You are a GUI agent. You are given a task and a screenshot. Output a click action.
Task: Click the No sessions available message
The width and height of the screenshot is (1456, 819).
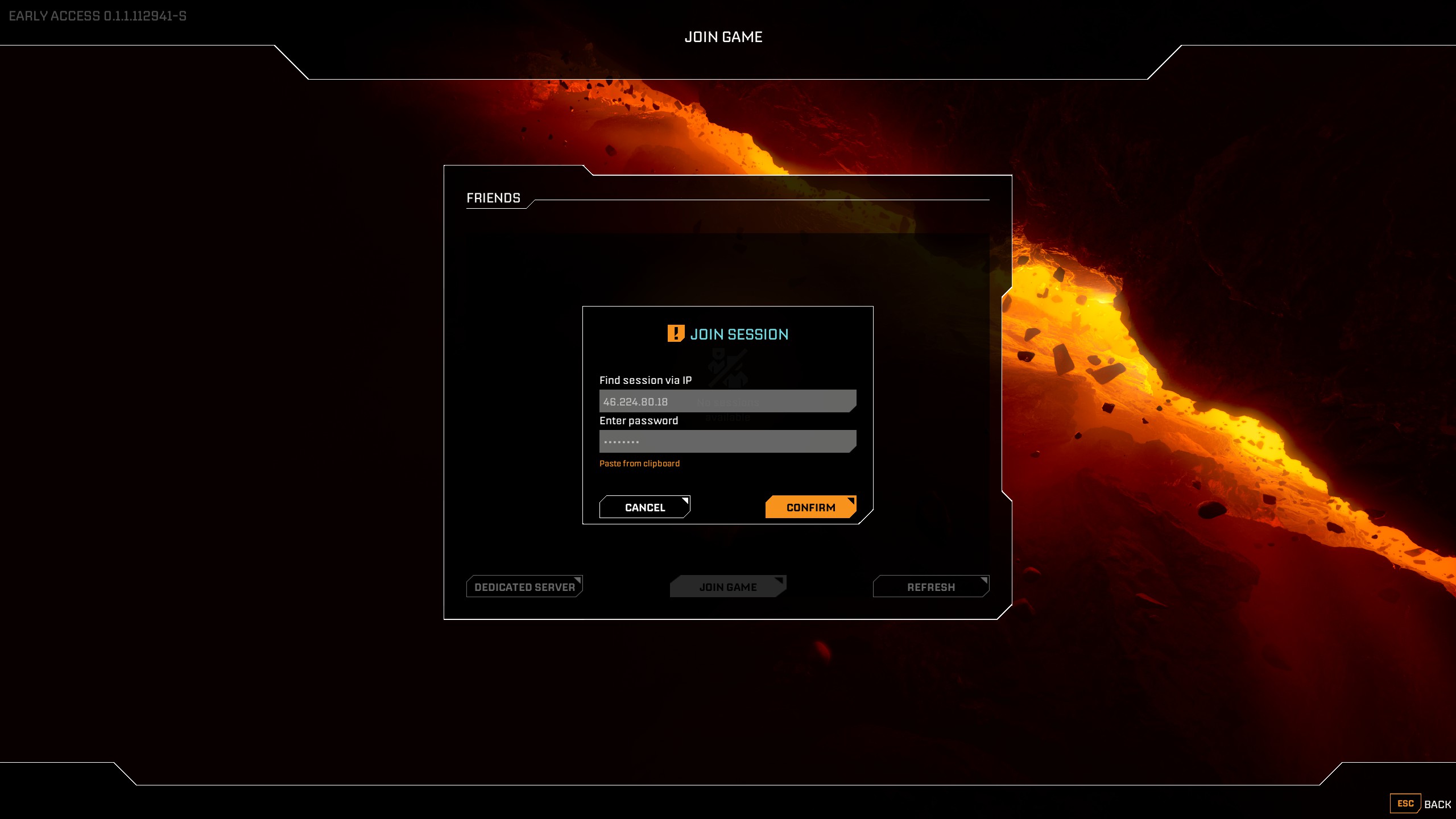click(727, 409)
